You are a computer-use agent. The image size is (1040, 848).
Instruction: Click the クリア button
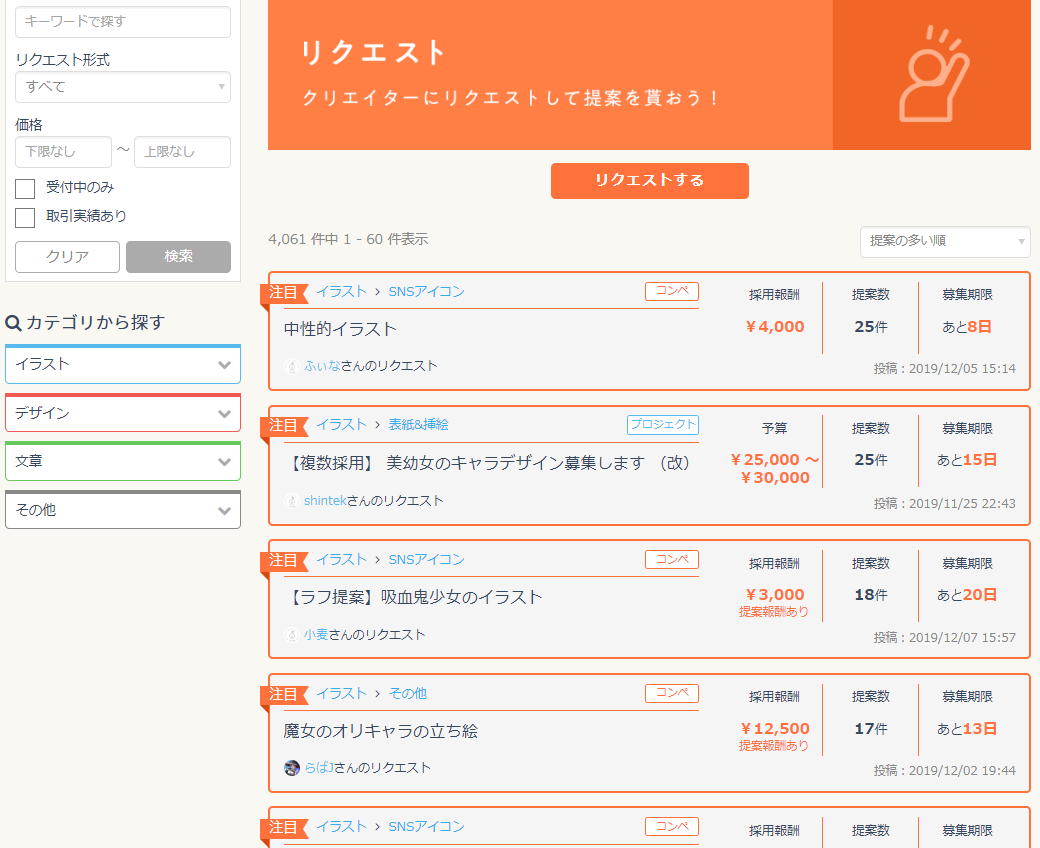click(67, 257)
